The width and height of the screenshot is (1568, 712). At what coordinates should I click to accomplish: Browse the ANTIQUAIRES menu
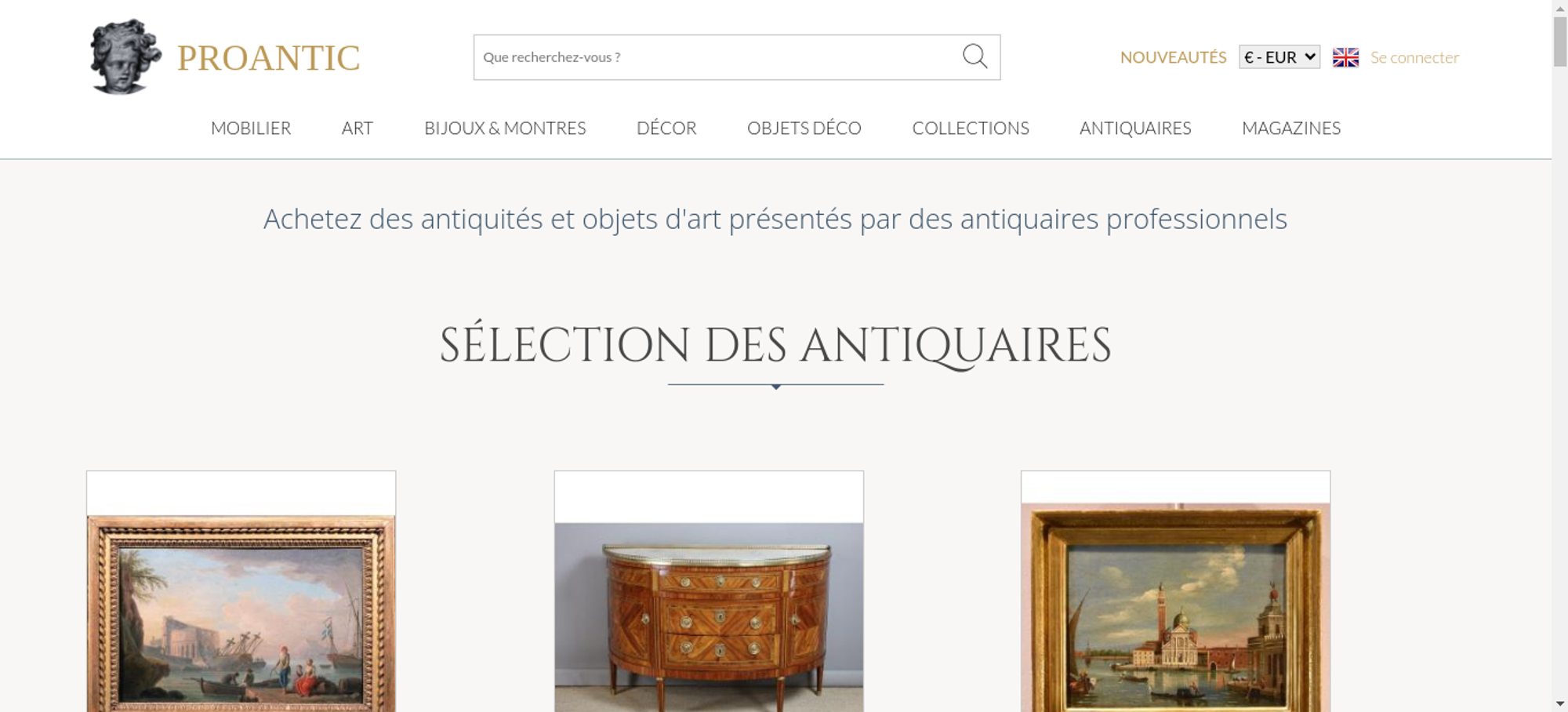(x=1135, y=128)
